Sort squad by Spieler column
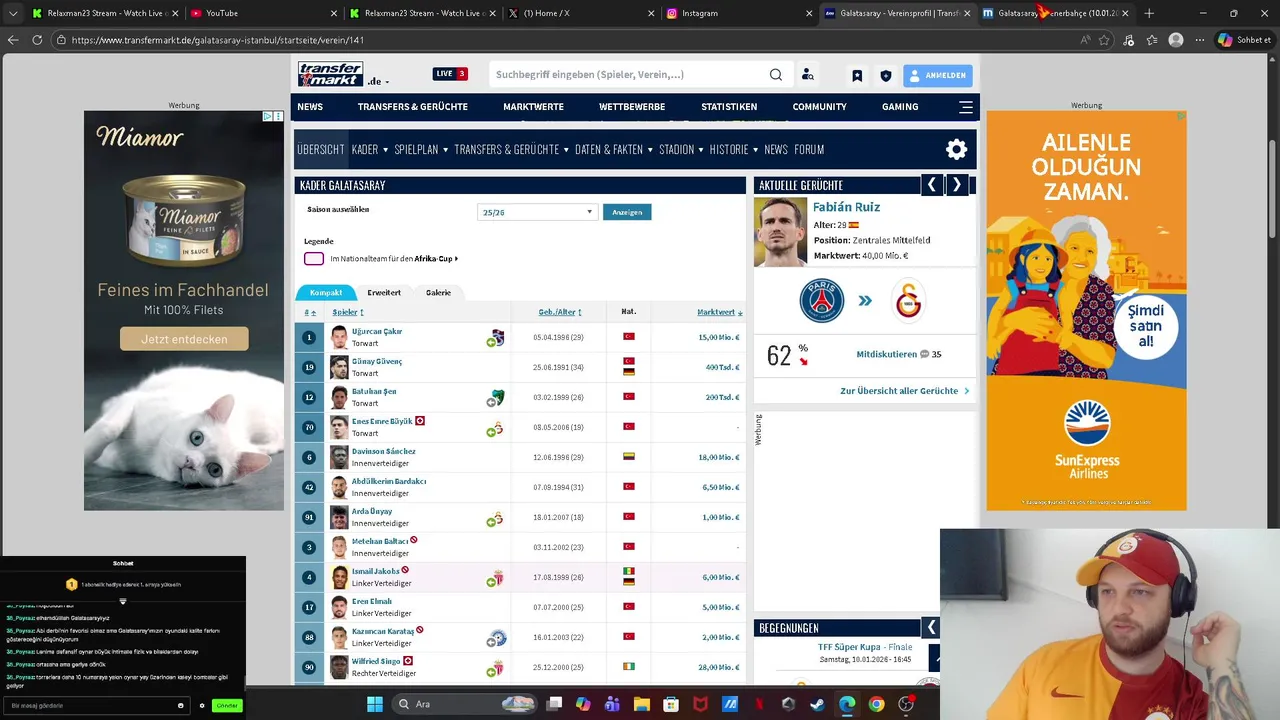Viewport: 1280px width, 720px height. coord(348,312)
